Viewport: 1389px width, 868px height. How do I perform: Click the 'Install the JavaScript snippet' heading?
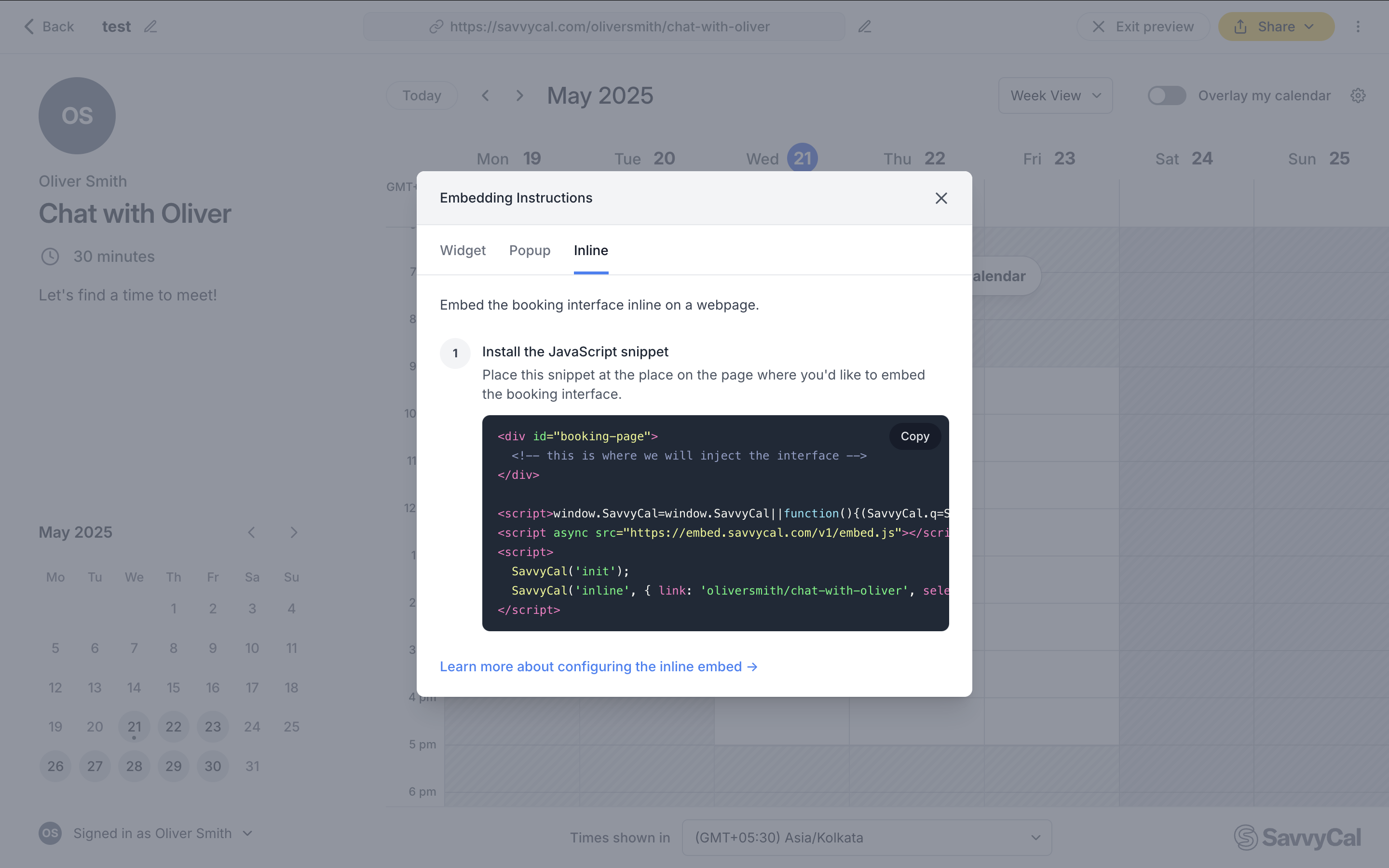575,352
